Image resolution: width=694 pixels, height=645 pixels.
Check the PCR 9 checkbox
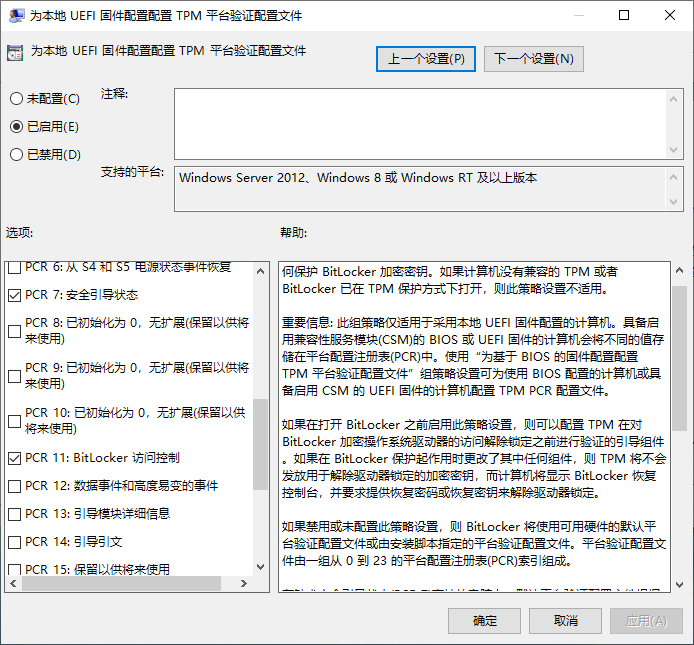(x=15, y=376)
